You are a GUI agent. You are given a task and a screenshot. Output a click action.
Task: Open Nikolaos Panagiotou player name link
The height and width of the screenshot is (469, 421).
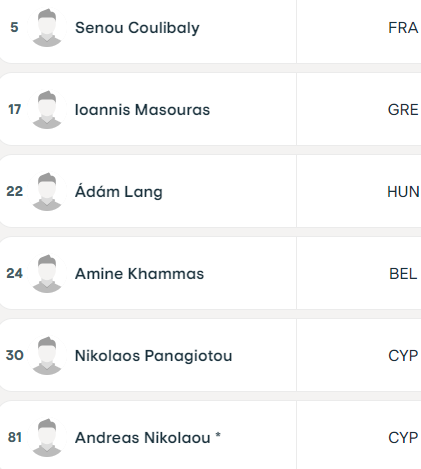pos(153,356)
